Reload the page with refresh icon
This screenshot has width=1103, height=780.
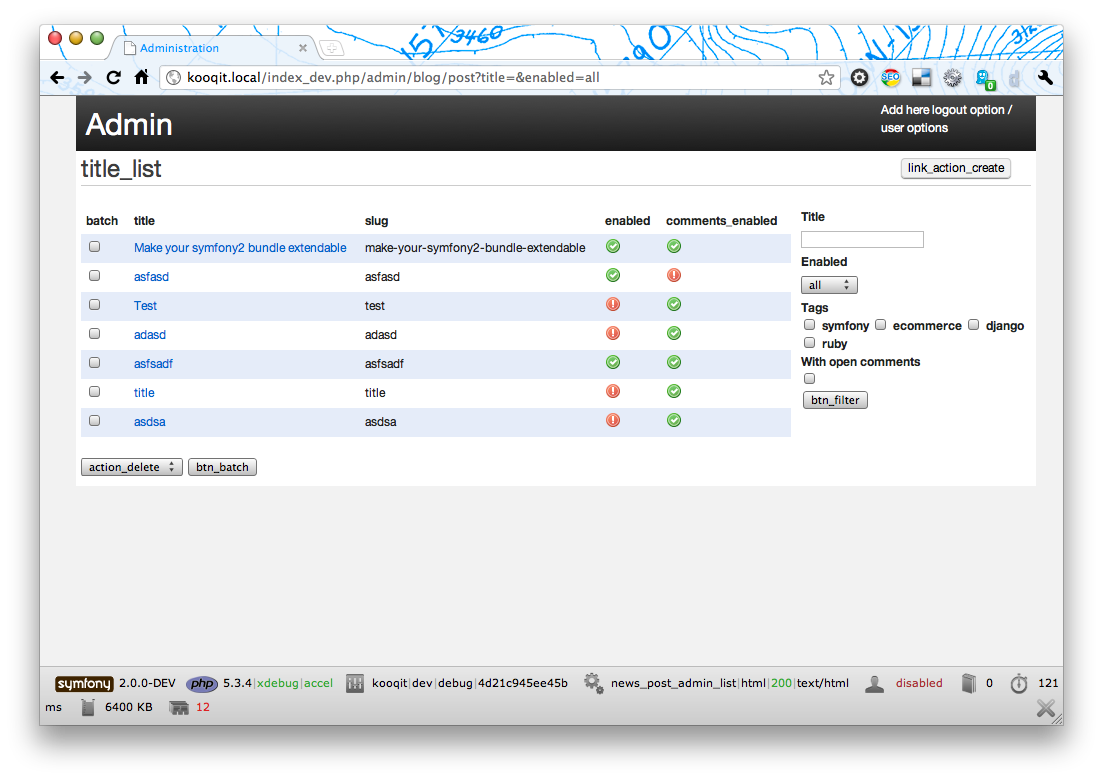114,78
